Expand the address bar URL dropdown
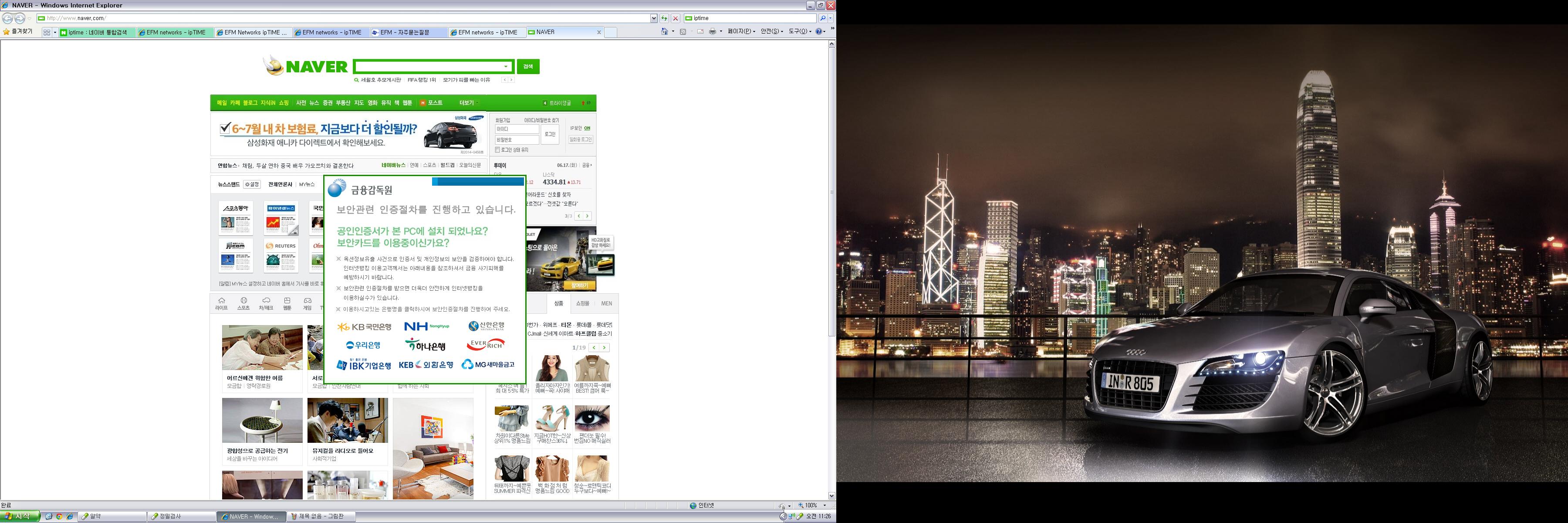 (654, 18)
